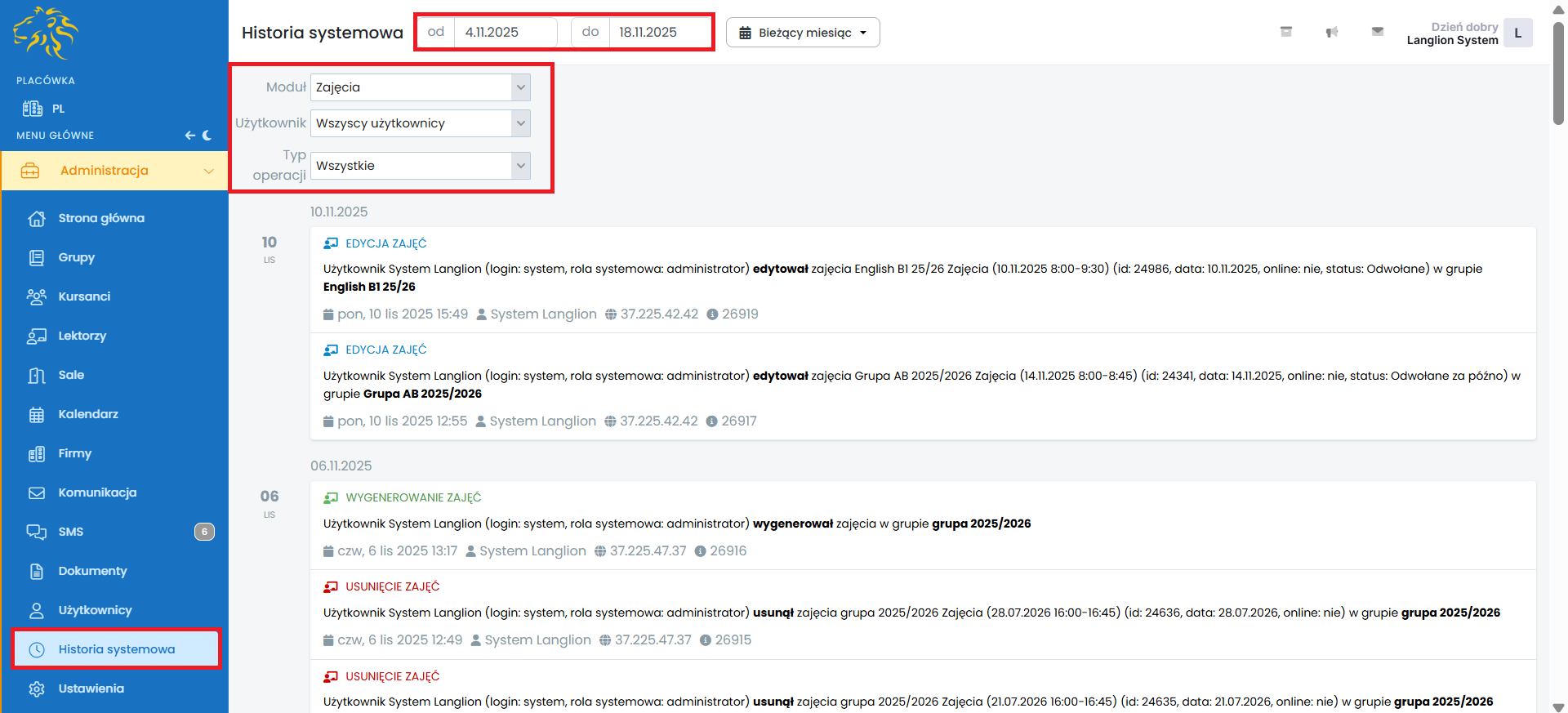Go to Kursanci in sidebar

[84, 296]
